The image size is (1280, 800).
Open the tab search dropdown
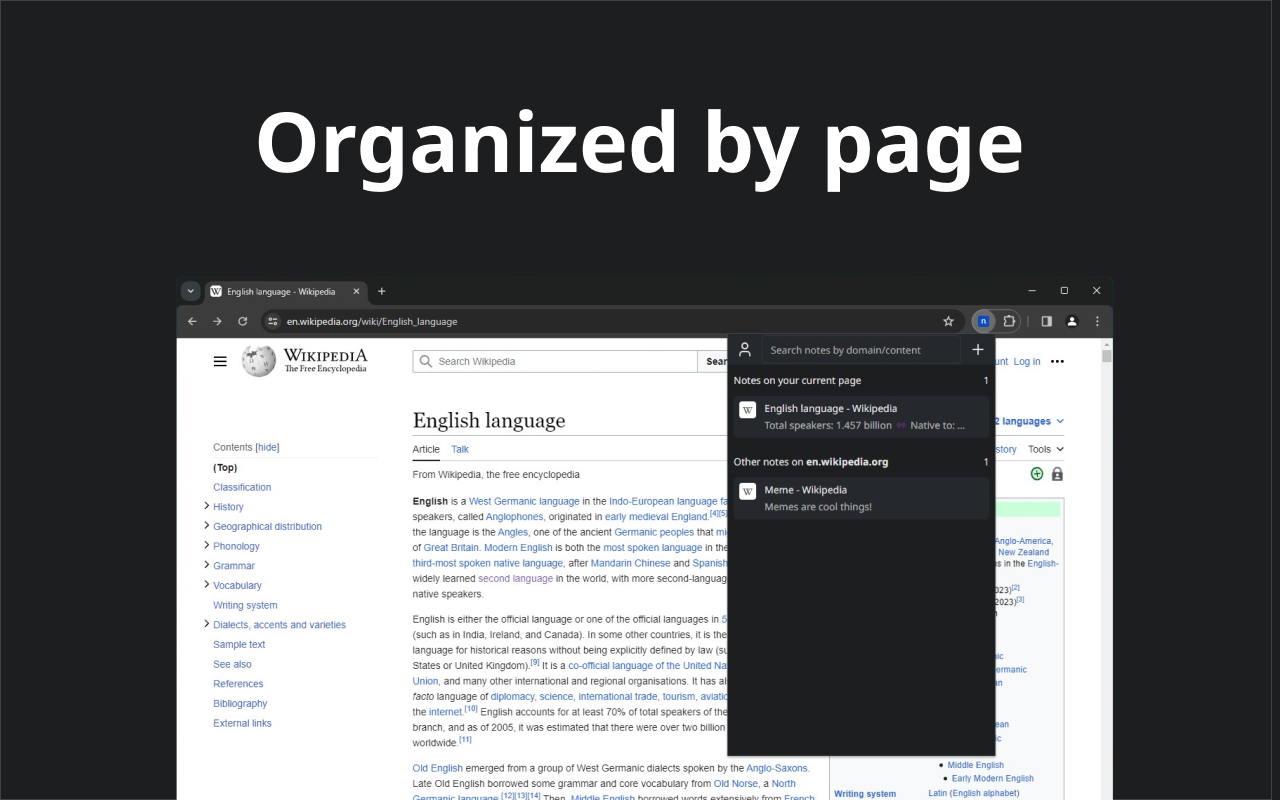[x=191, y=291]
